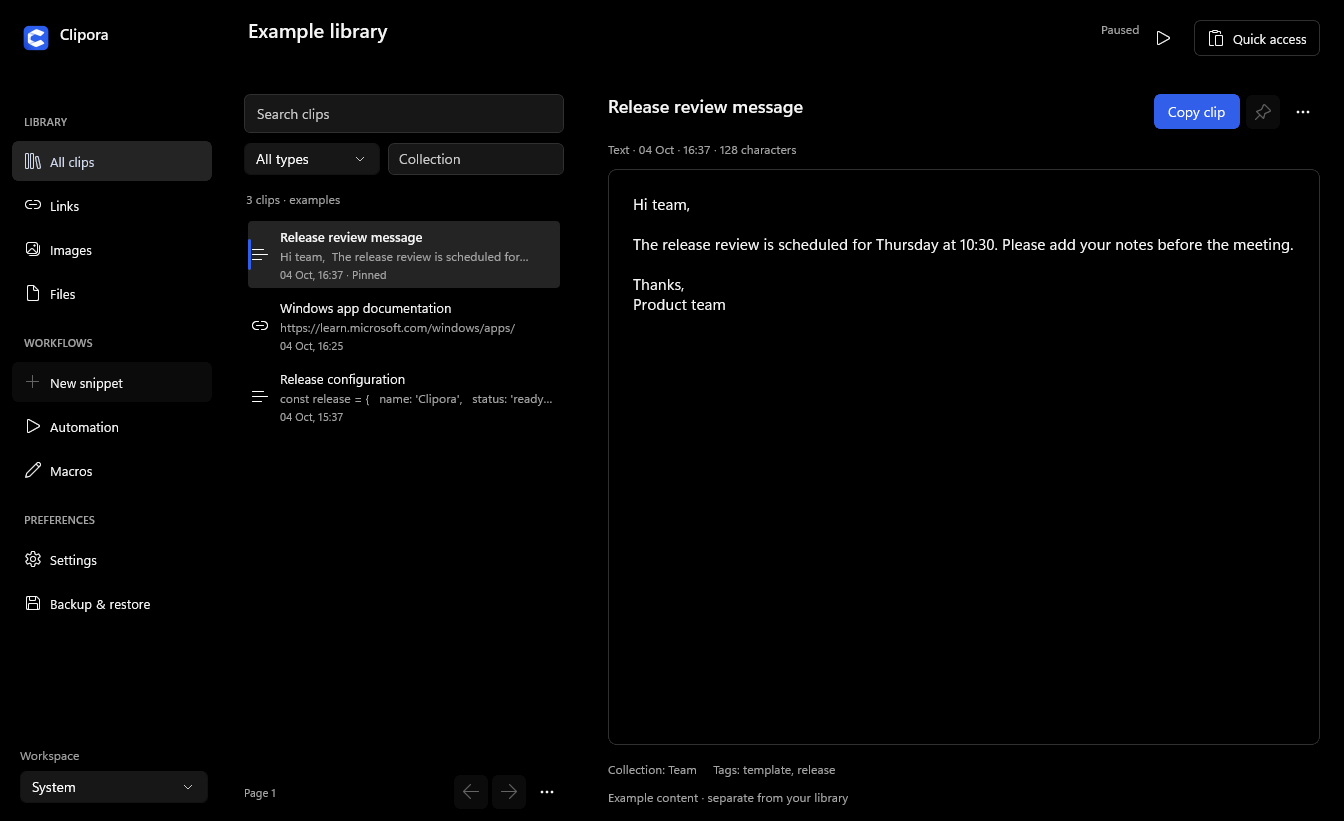
Task: Click the pencil icon beside Macros
Action: tap(33, 471)
